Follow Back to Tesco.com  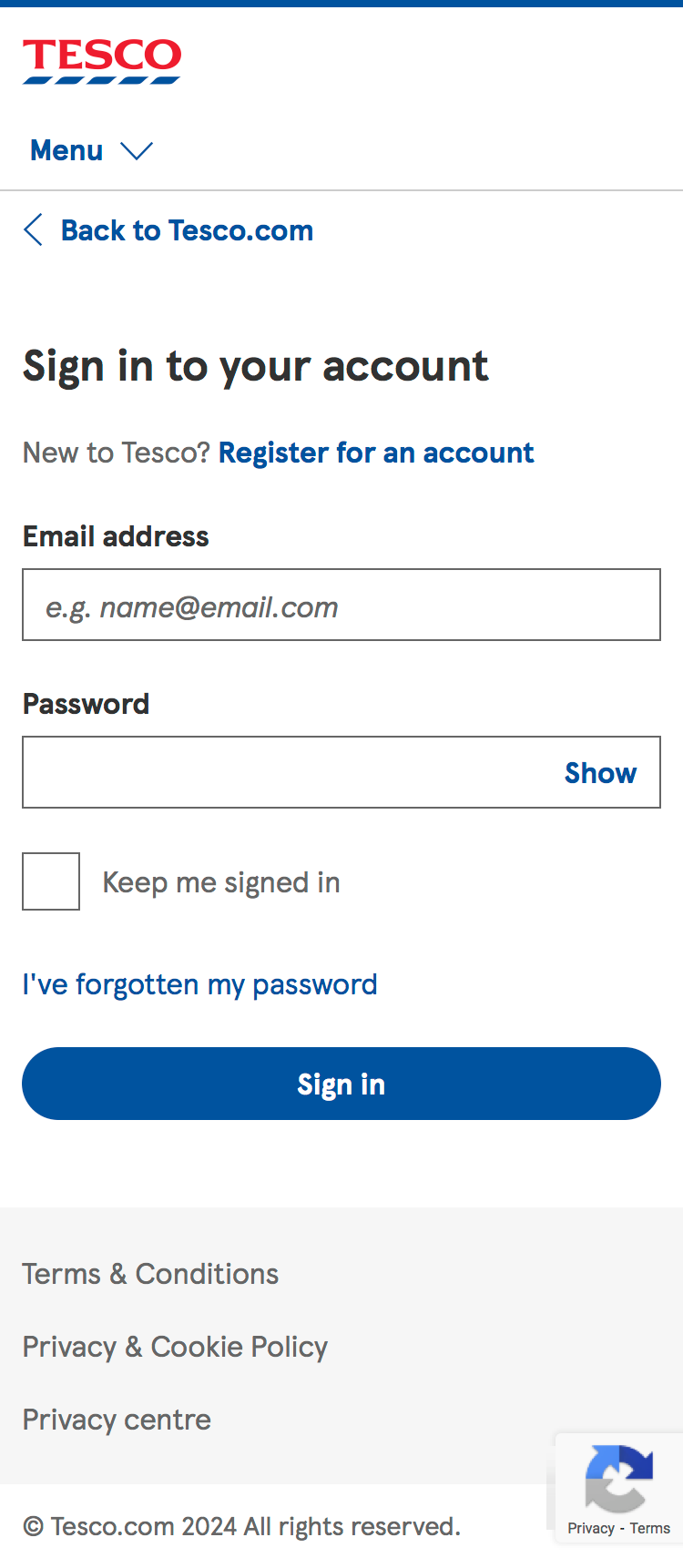(x=186, y=230)
